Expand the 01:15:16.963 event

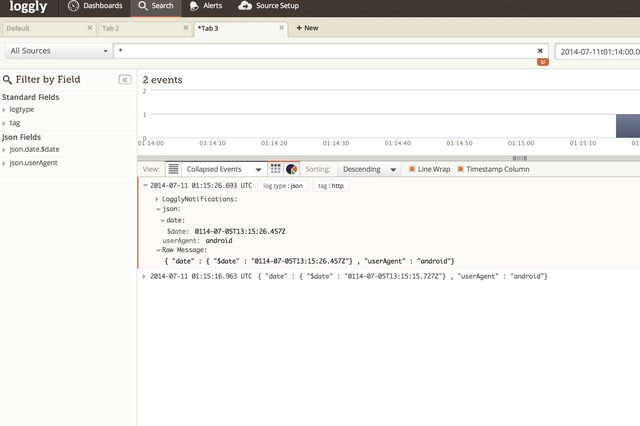point(144,276)
